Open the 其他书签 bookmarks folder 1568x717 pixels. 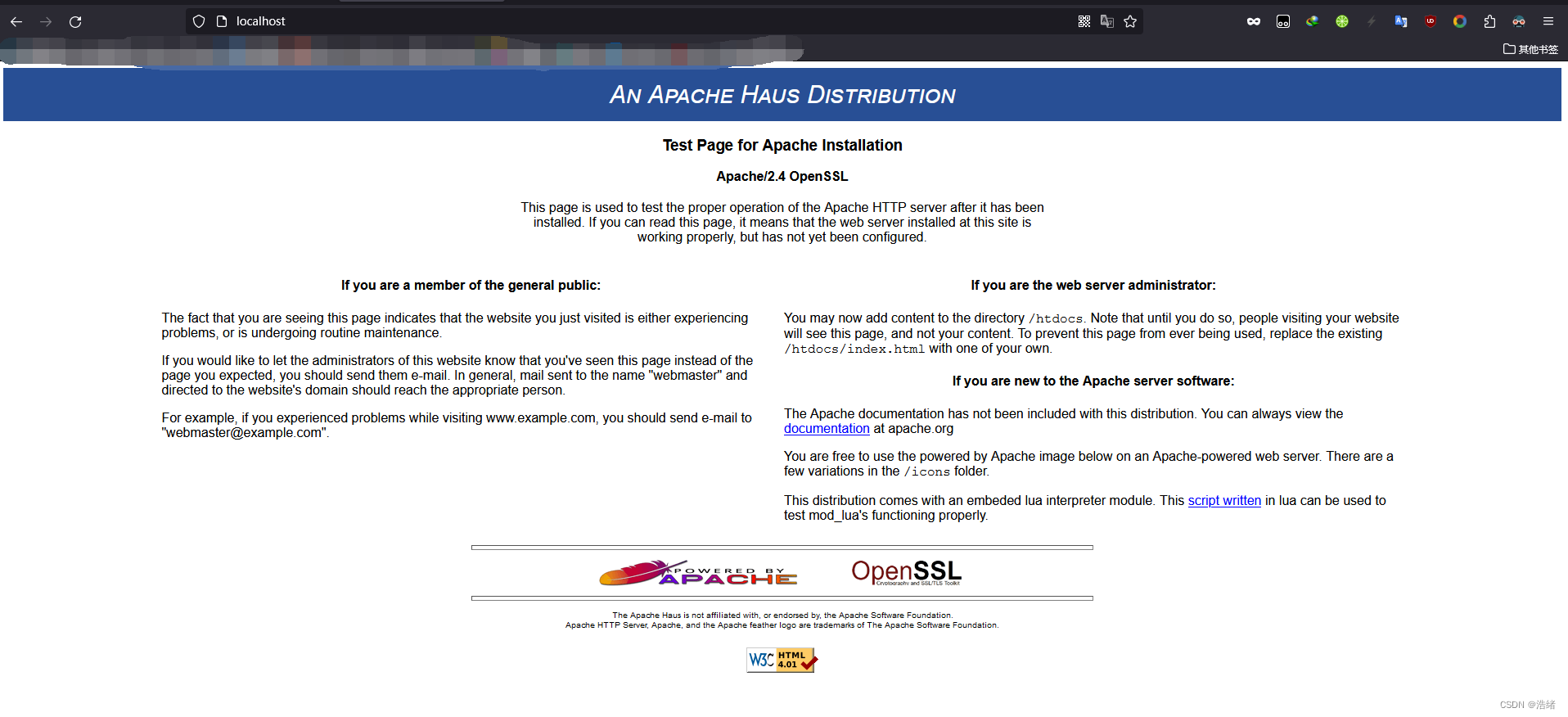click(x=1530, y=49)
